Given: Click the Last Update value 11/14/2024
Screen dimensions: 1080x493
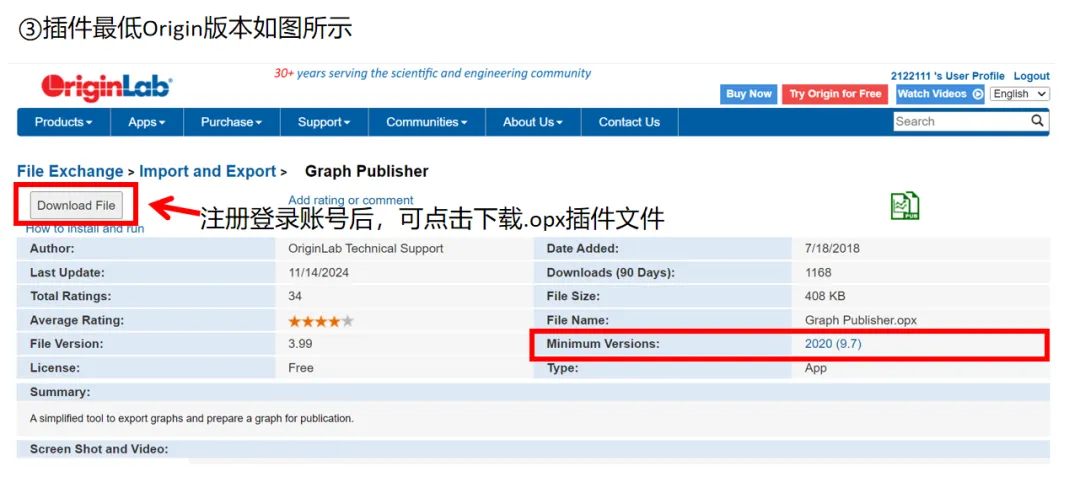Looking at the screenshot, I should [318, 273].
